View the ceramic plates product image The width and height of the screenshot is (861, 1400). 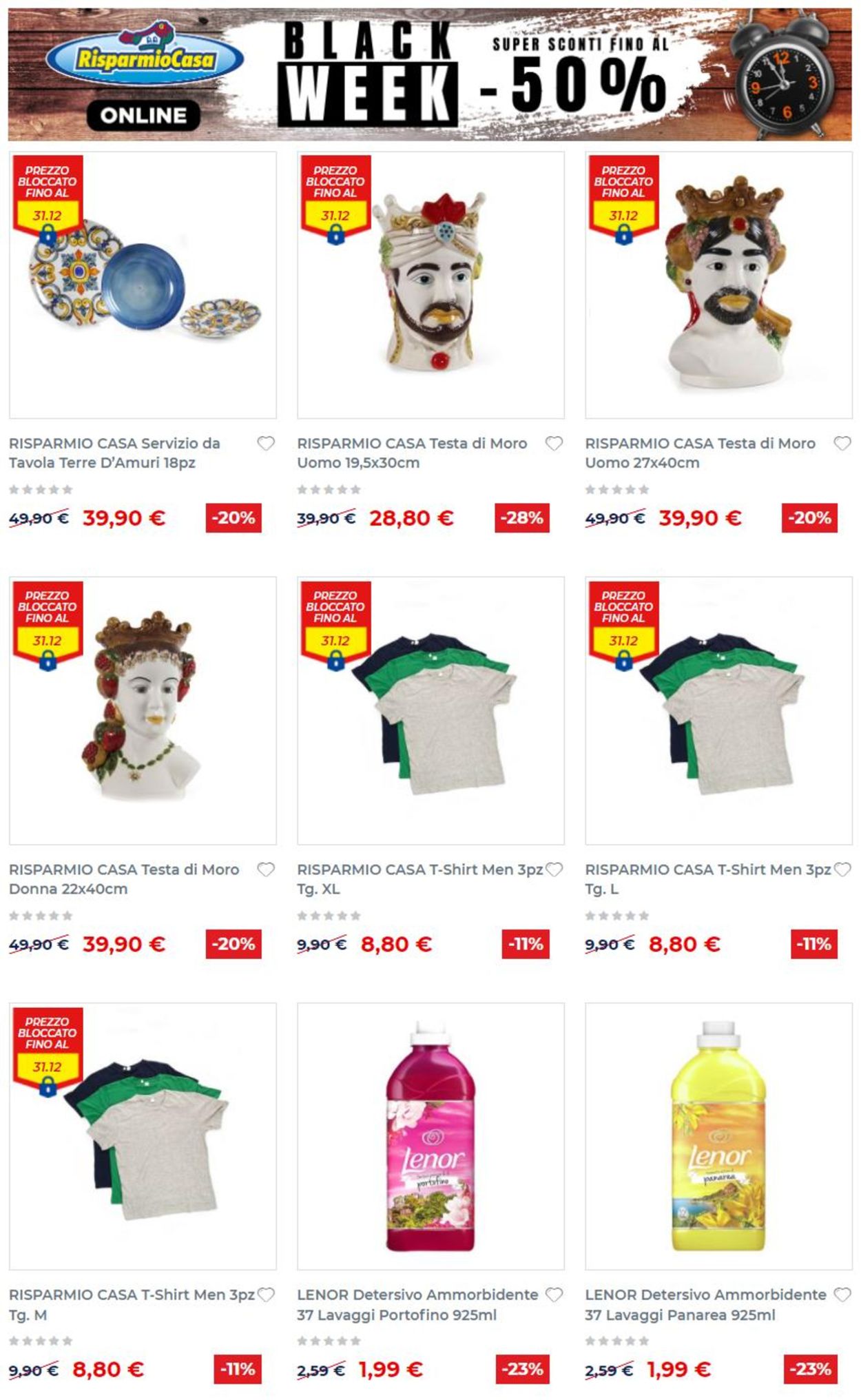tap(143, 285)
